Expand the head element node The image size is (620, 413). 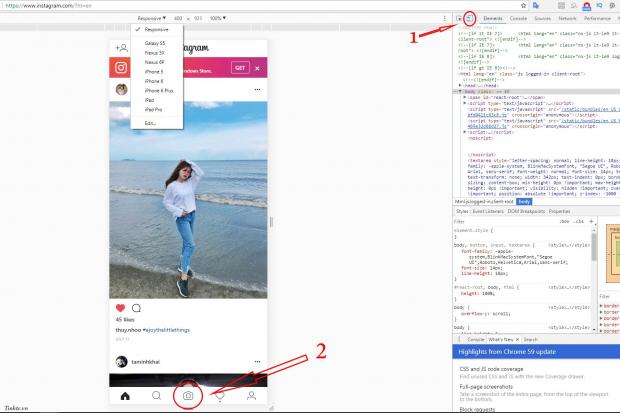coord(460,85)
